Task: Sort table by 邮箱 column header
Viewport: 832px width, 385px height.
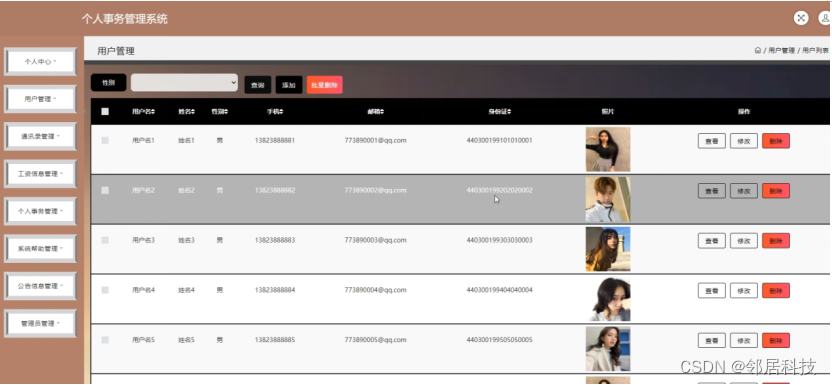Action: tap(376, 112)
